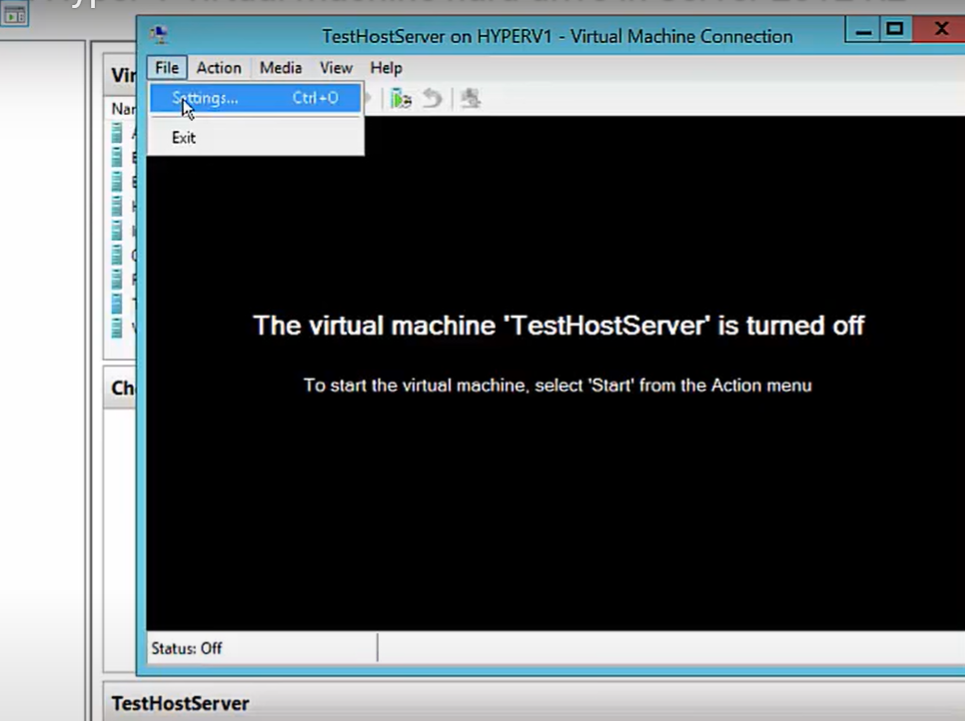Click the Revert toolbar icon
Screen dimensions: 965x721
[x=432, y=98]
